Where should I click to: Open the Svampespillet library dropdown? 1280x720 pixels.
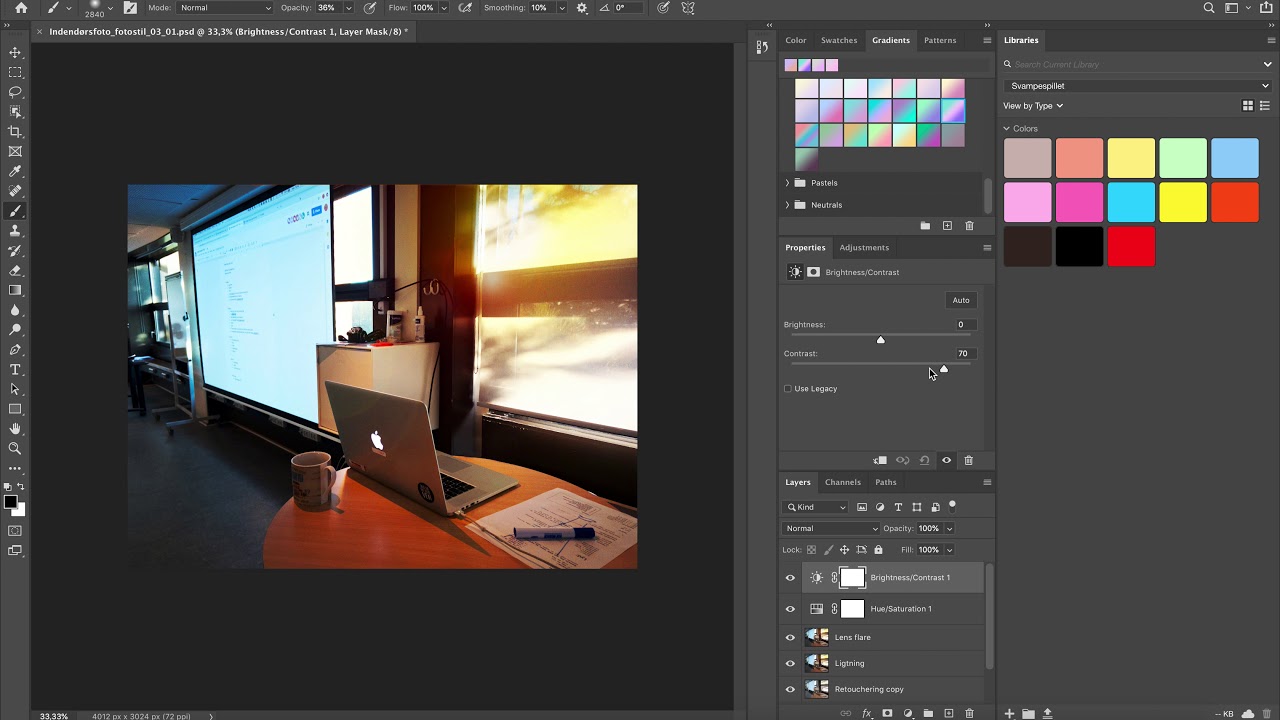tap(1137, 86)
